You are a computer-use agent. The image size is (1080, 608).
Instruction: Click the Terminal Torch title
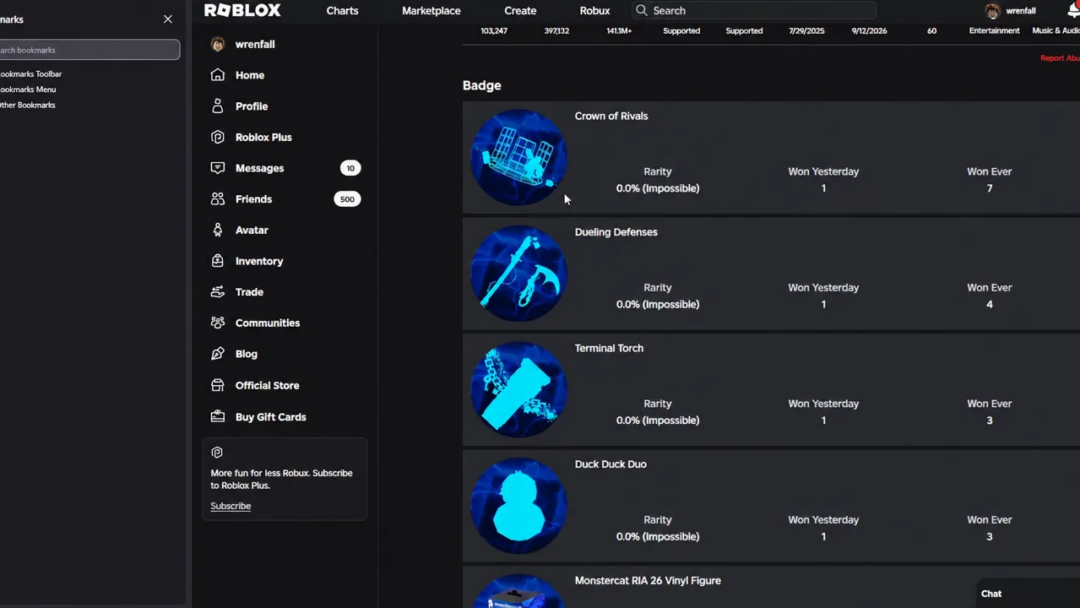point(609,348)
